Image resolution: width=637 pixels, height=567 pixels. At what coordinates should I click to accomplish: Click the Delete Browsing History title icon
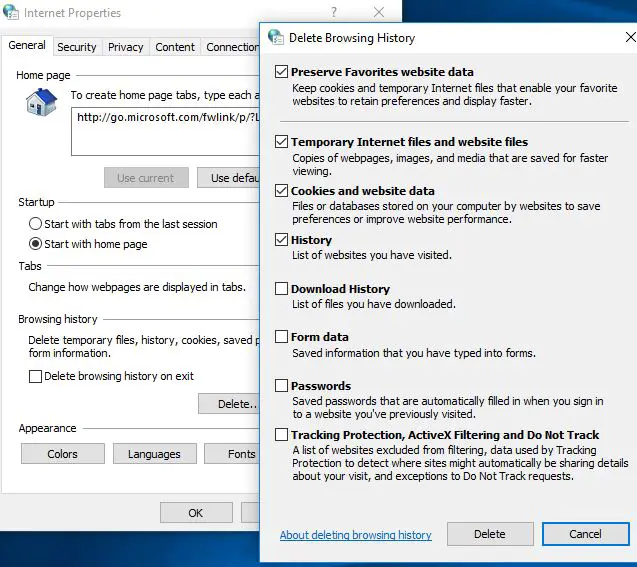click(276, 38)
